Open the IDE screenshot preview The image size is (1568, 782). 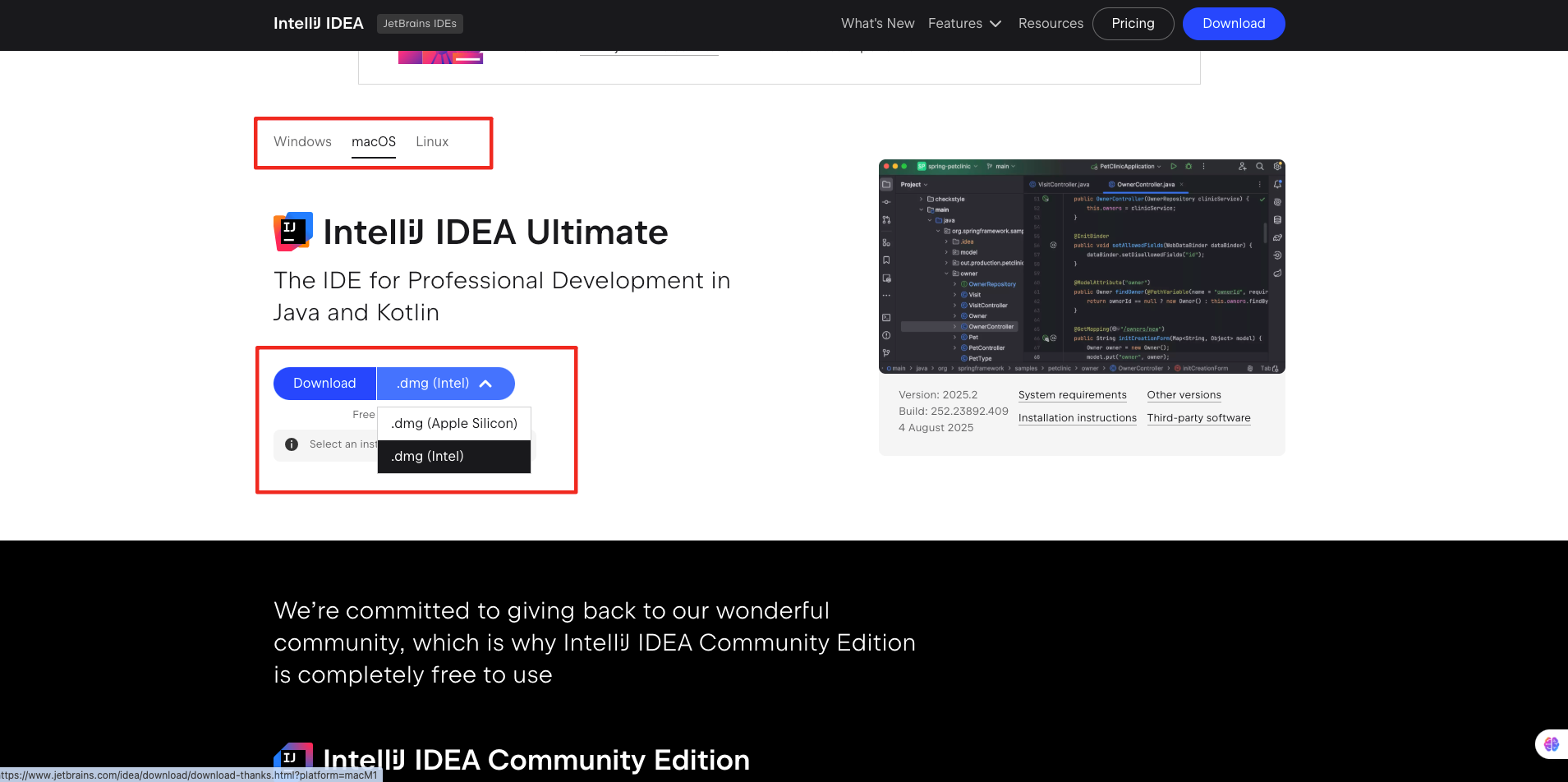(1082, 266)
